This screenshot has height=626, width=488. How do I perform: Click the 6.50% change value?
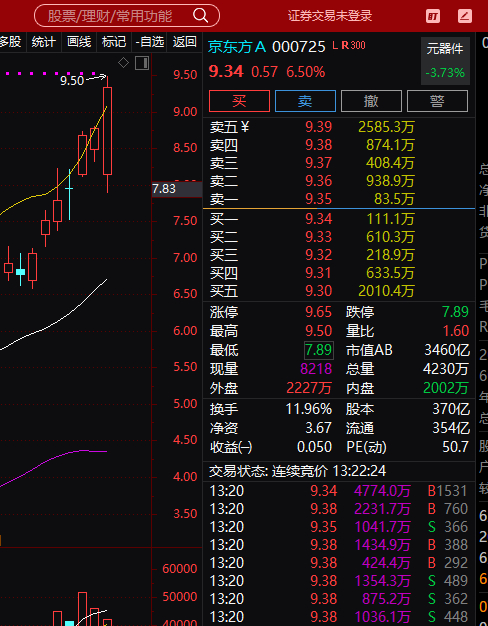[305, 72]
